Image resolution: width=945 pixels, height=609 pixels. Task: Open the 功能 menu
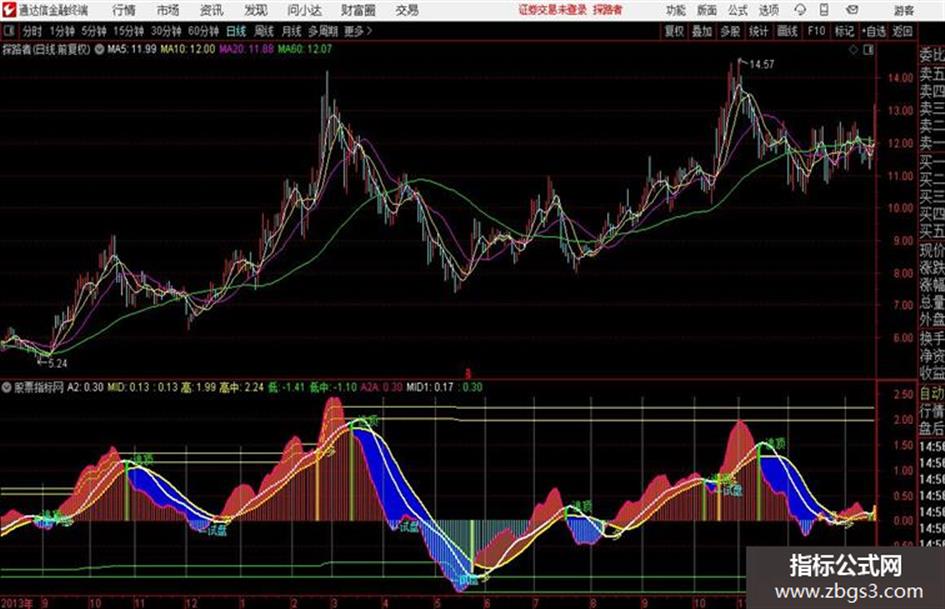pyautogui.click(x=676, y=10)
